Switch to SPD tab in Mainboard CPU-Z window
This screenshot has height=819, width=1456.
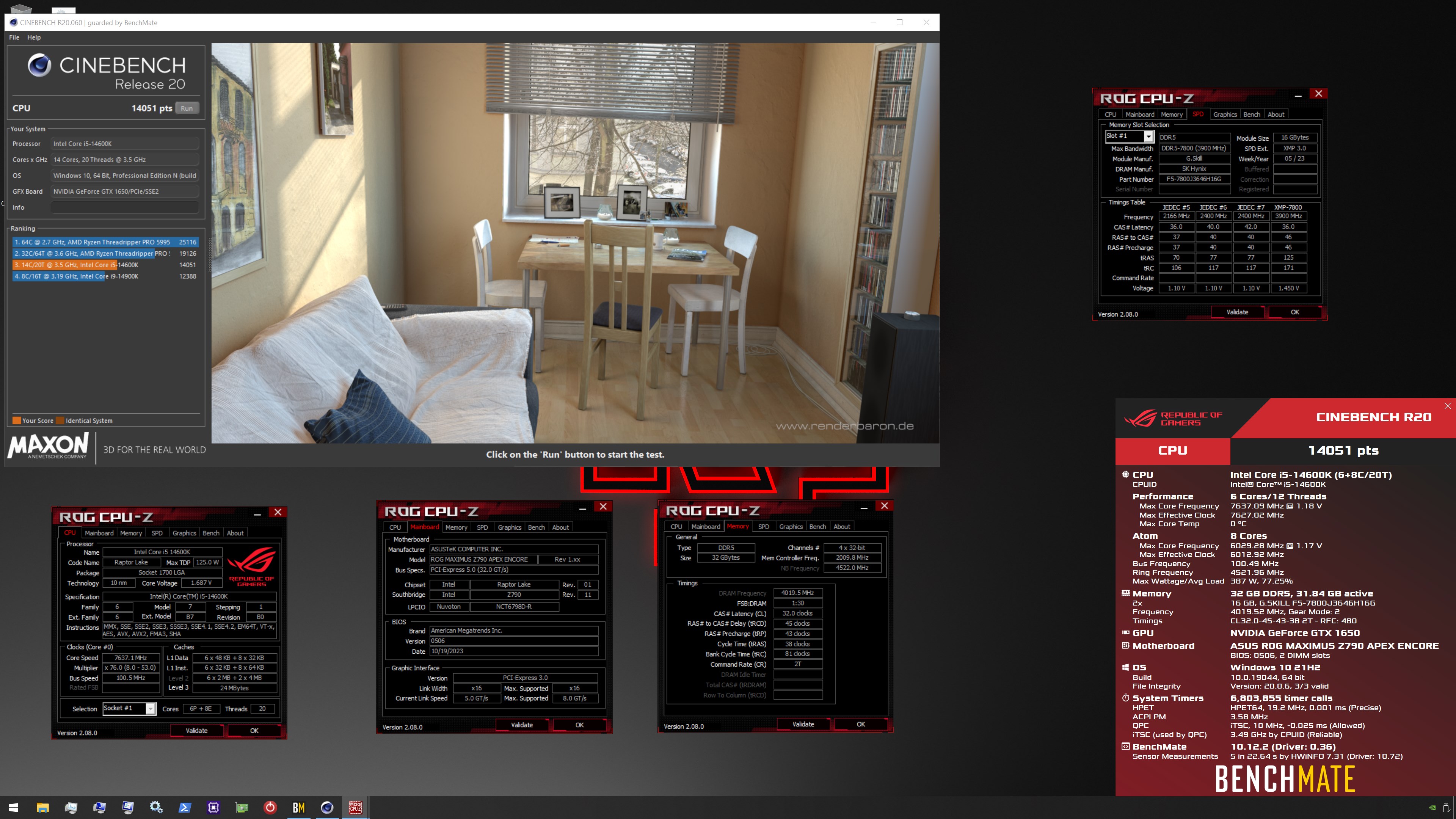pos(482,527)
